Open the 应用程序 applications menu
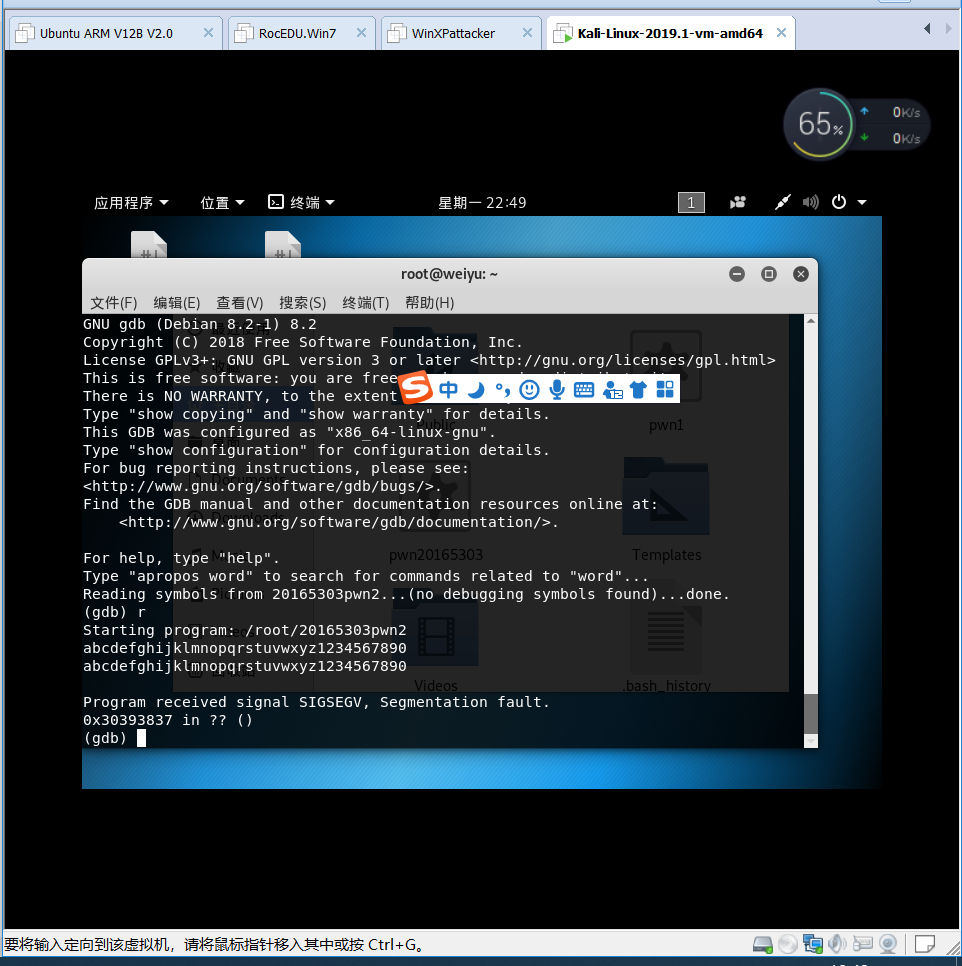 coord(131,203)
